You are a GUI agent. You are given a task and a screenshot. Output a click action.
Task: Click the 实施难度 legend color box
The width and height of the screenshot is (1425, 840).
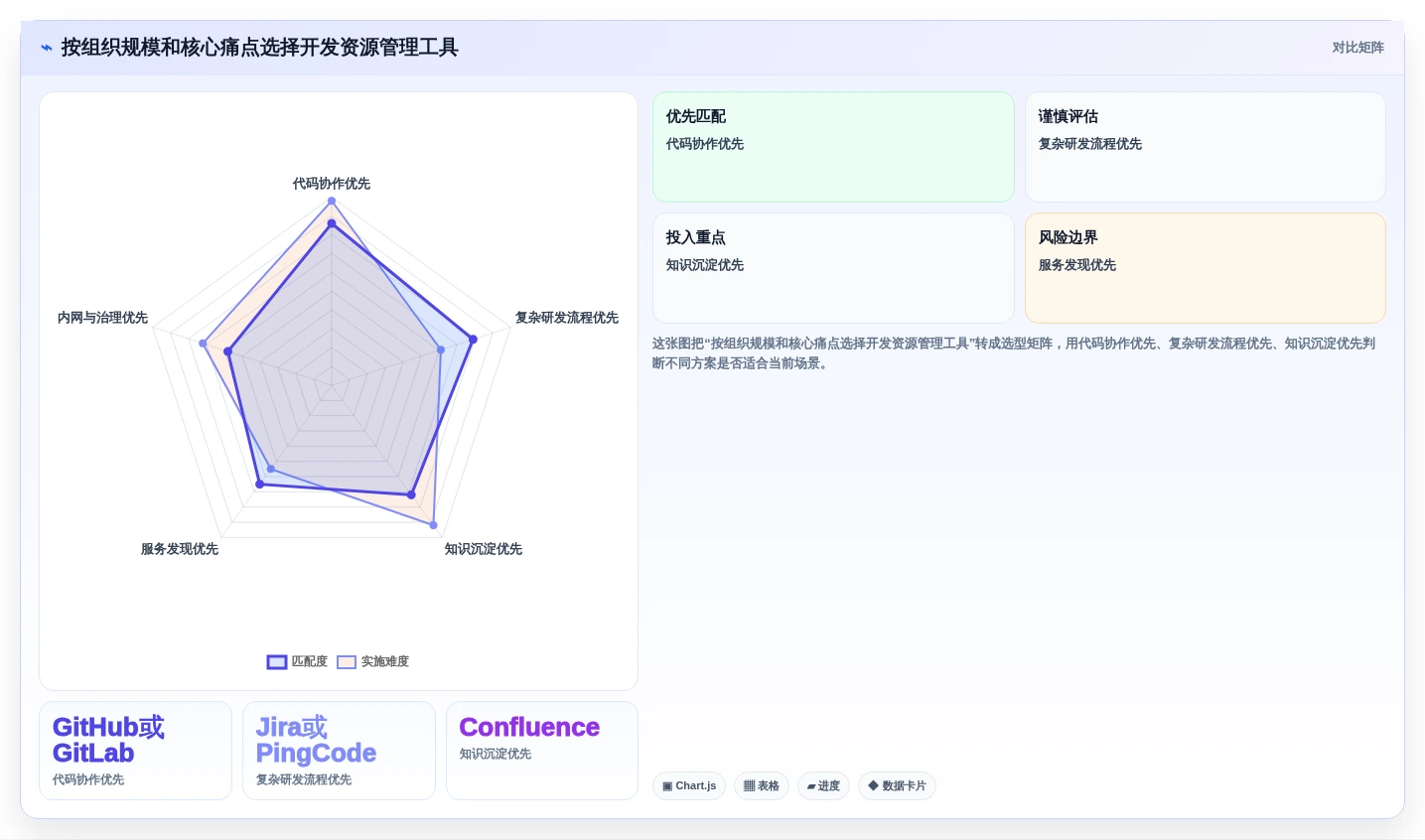click(x=347, y=662)
